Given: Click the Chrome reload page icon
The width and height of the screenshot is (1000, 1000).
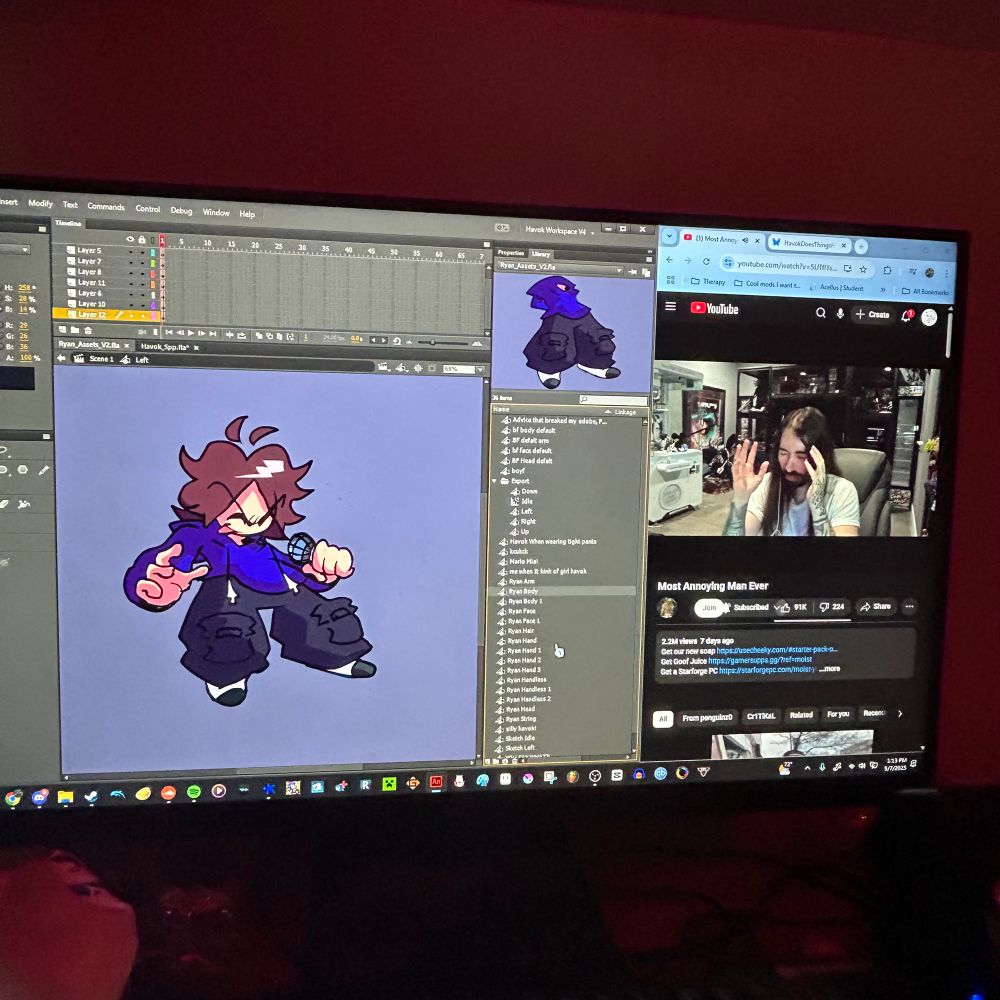Looking at the screenshot, I should [706, 261].
